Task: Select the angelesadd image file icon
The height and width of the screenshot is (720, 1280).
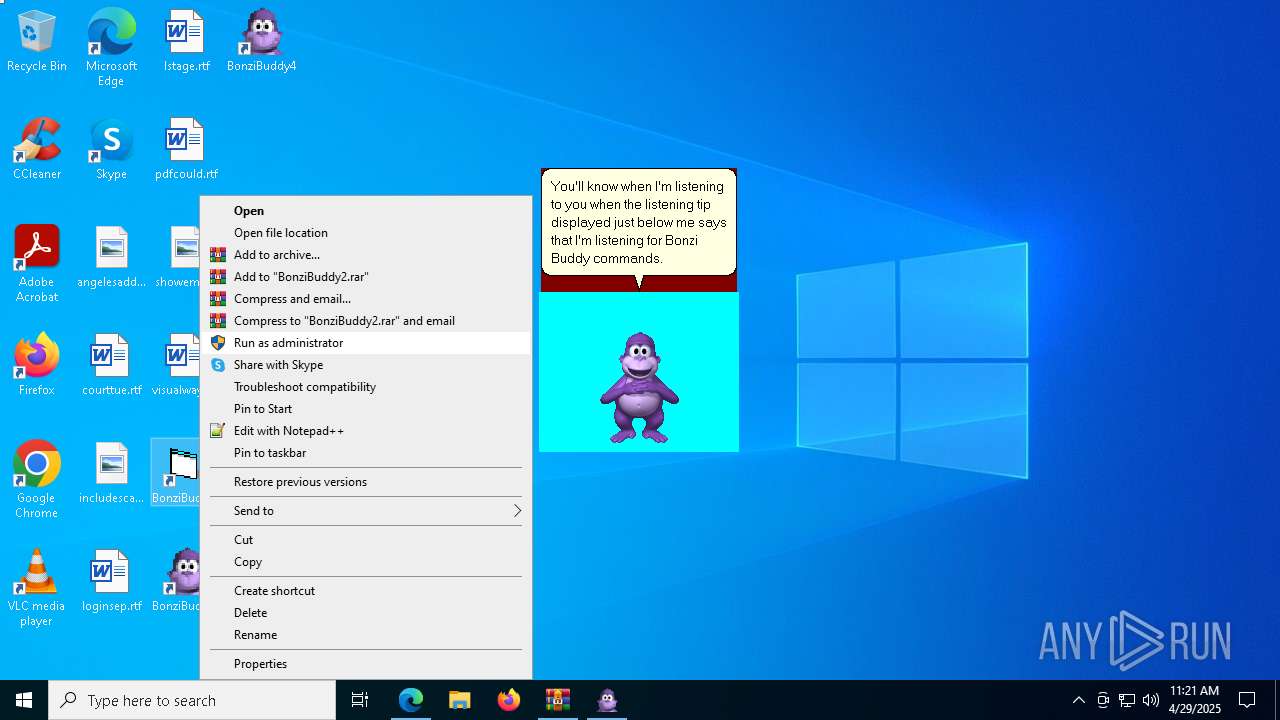Action: tap(111, 258)
